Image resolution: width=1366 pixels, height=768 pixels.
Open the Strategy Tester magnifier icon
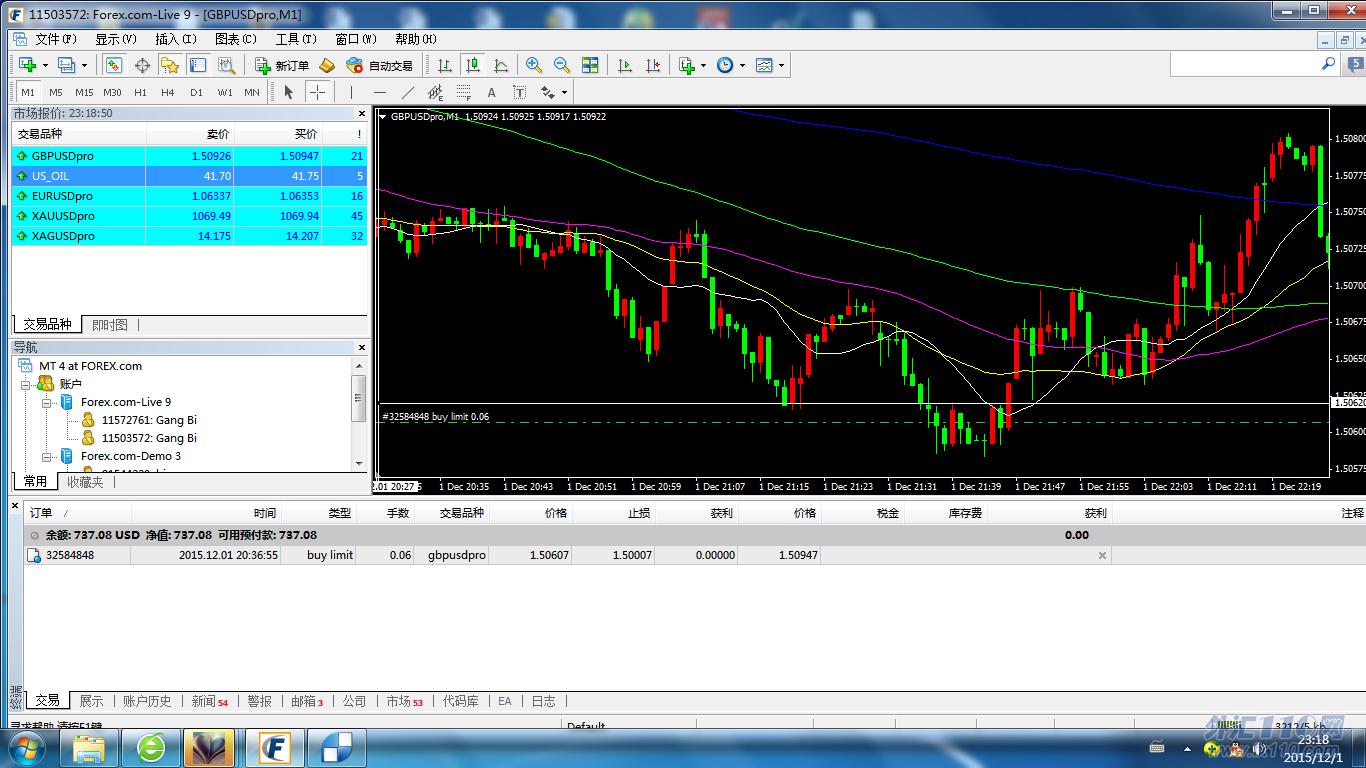[227, 65]
